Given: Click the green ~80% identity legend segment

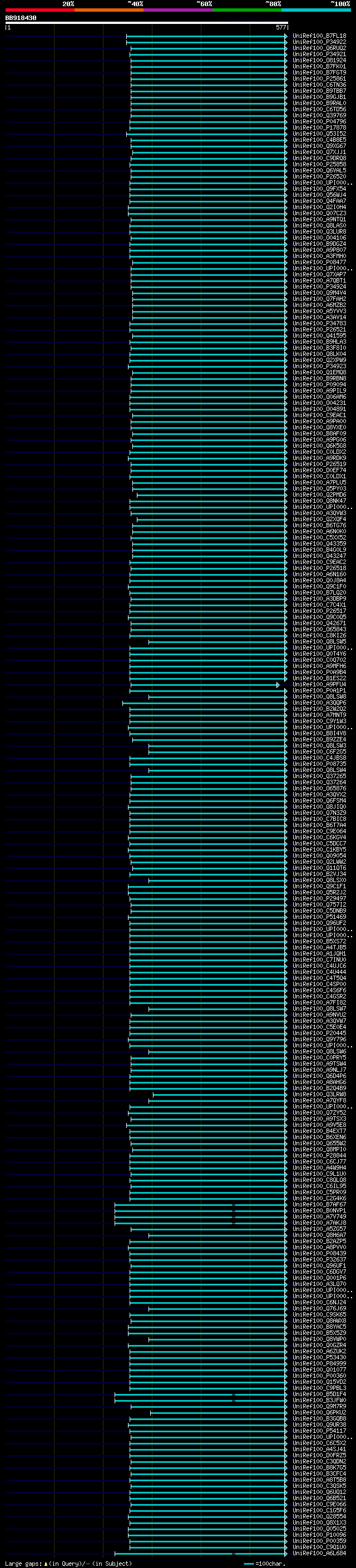Looking at the screenshot, I should coord(247,10).
